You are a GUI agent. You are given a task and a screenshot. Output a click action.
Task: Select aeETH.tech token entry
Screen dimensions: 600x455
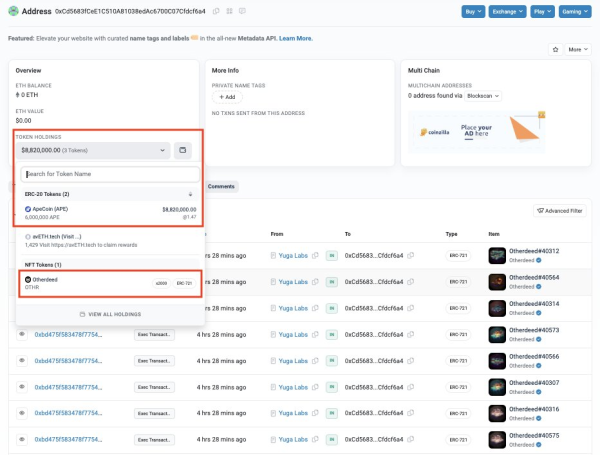pos(110,240)
